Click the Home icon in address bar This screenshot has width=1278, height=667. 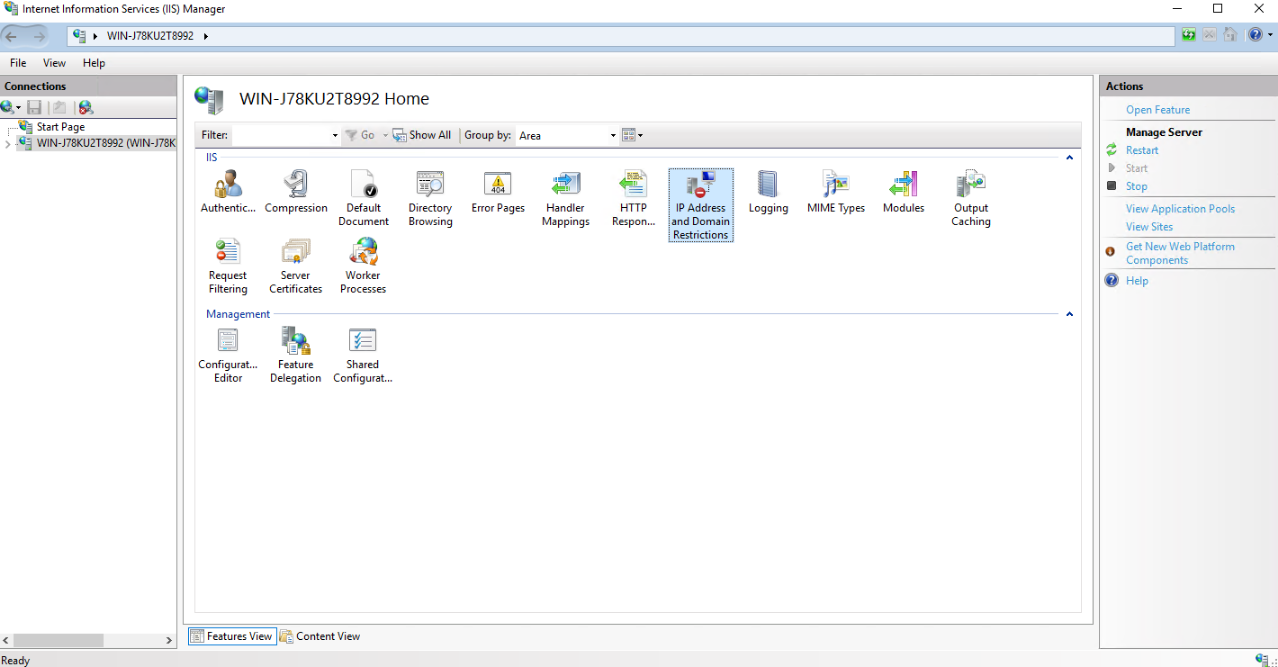pos(1230,35)
